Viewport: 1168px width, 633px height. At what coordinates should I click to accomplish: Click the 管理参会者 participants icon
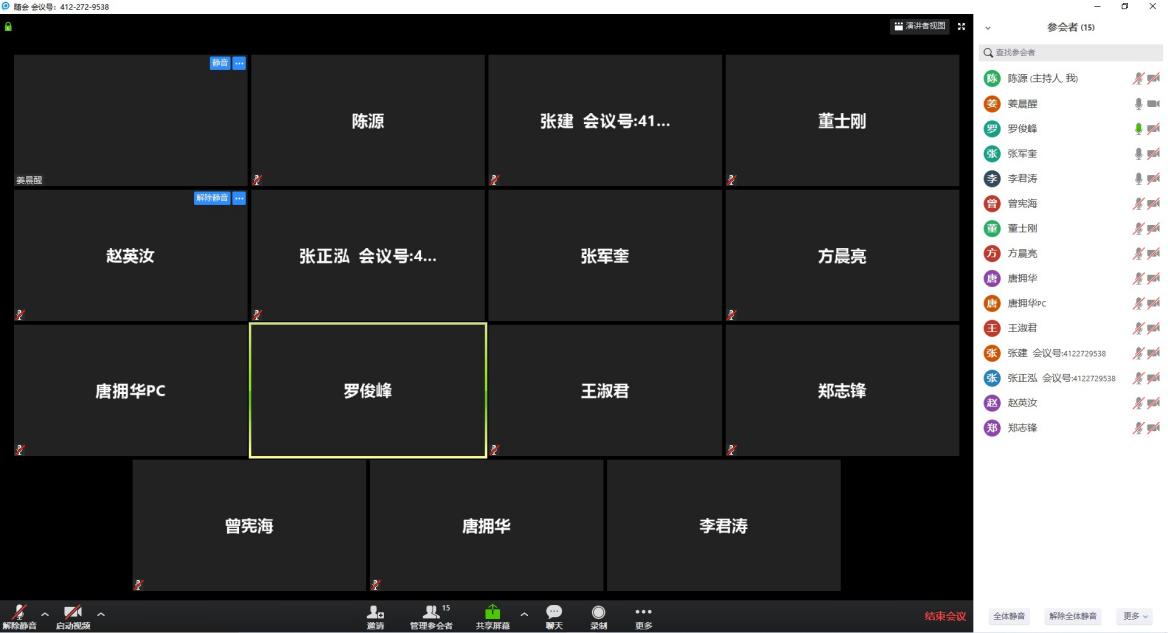tap(430, 611)
